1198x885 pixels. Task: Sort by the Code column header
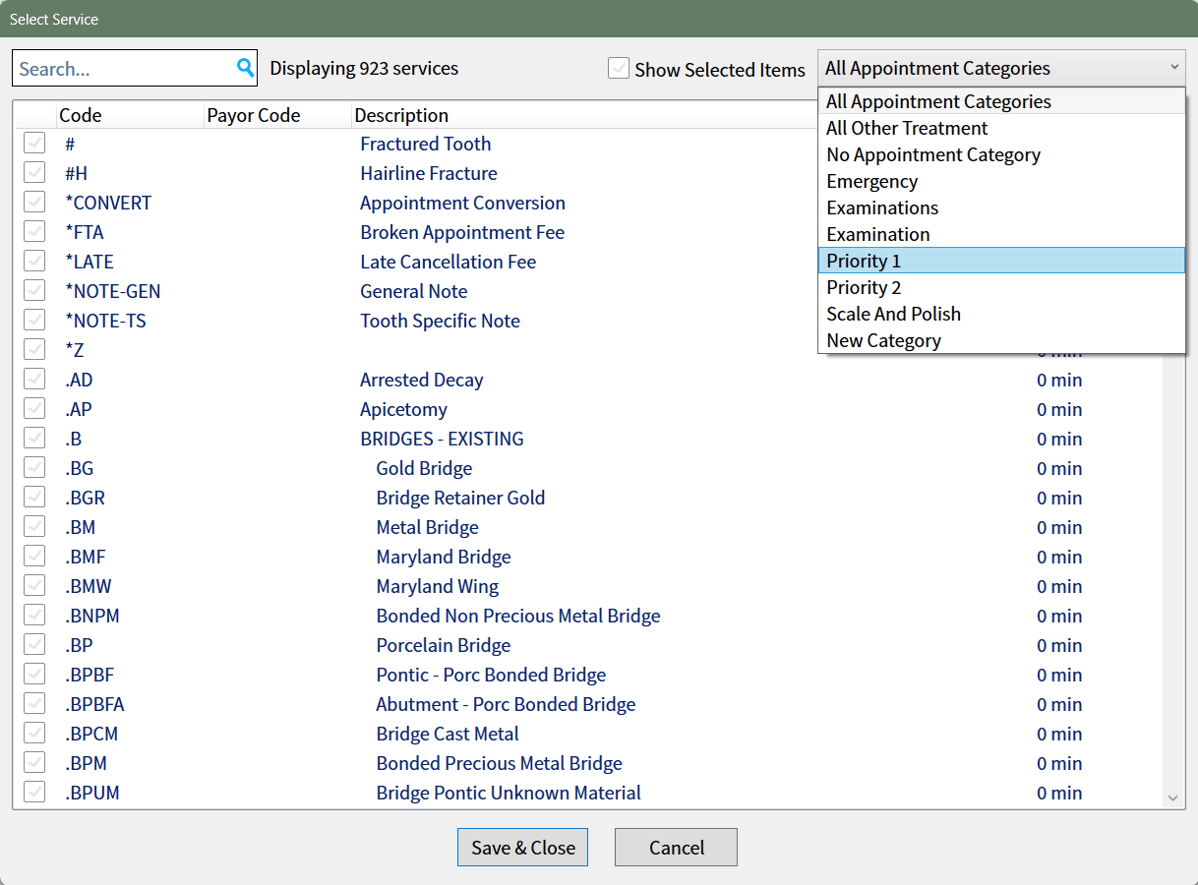click(x=80, y=115)
